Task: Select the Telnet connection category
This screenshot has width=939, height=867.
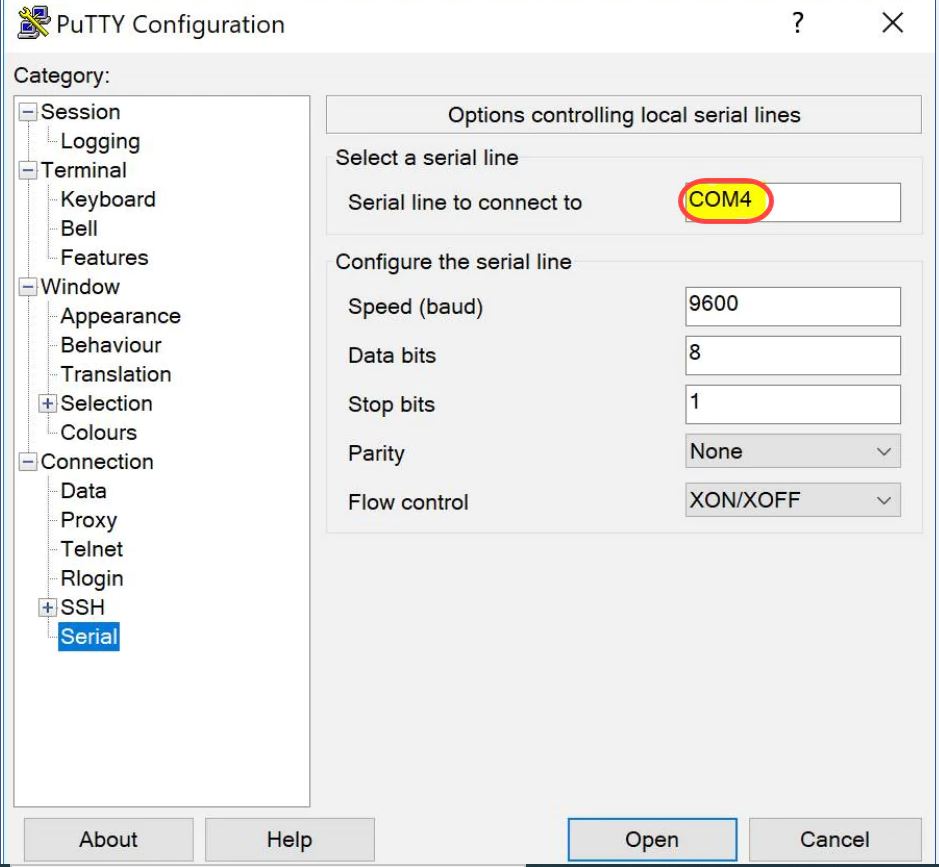Action: (x=91, y=549)
